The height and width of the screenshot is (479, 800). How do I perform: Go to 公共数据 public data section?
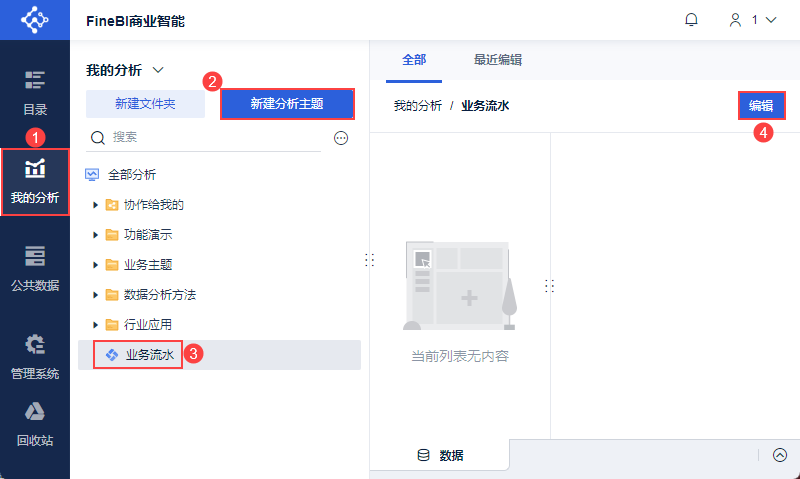pos(35,268)
